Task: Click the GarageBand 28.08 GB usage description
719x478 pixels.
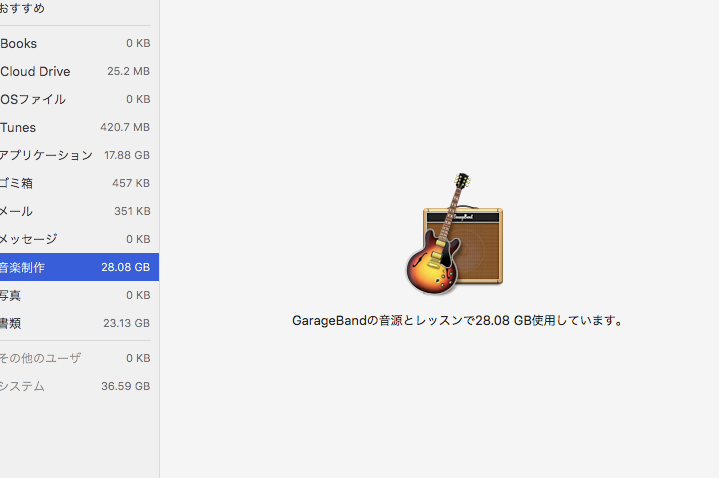Action: pos(457,321)
